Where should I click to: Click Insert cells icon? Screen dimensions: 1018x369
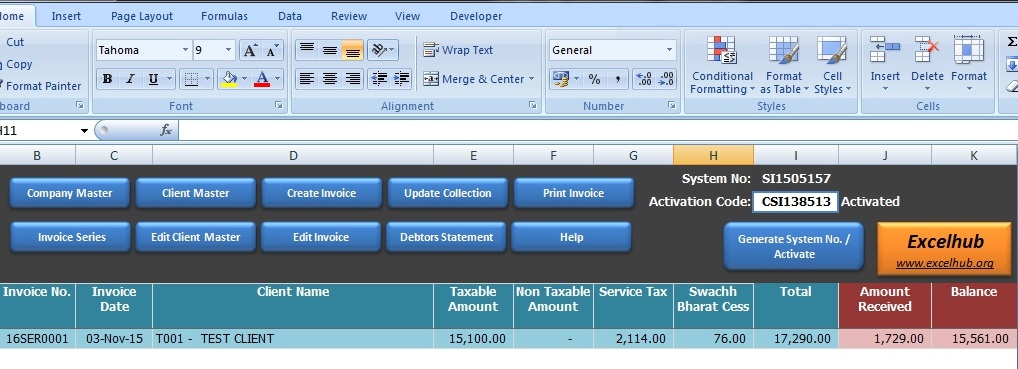(x=885, y=50)
